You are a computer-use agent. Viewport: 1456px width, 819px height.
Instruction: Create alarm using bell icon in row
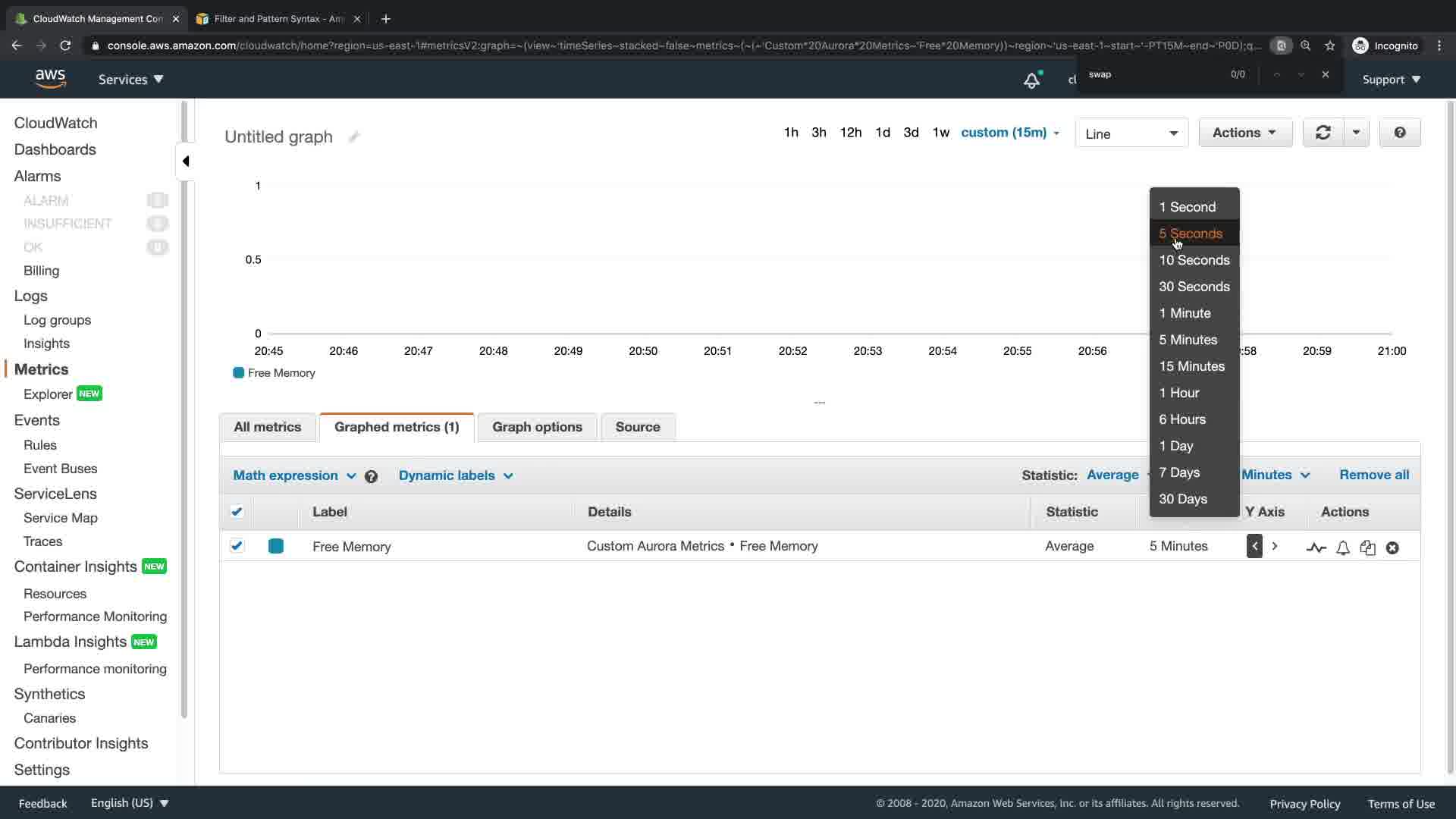point(1342,548)
